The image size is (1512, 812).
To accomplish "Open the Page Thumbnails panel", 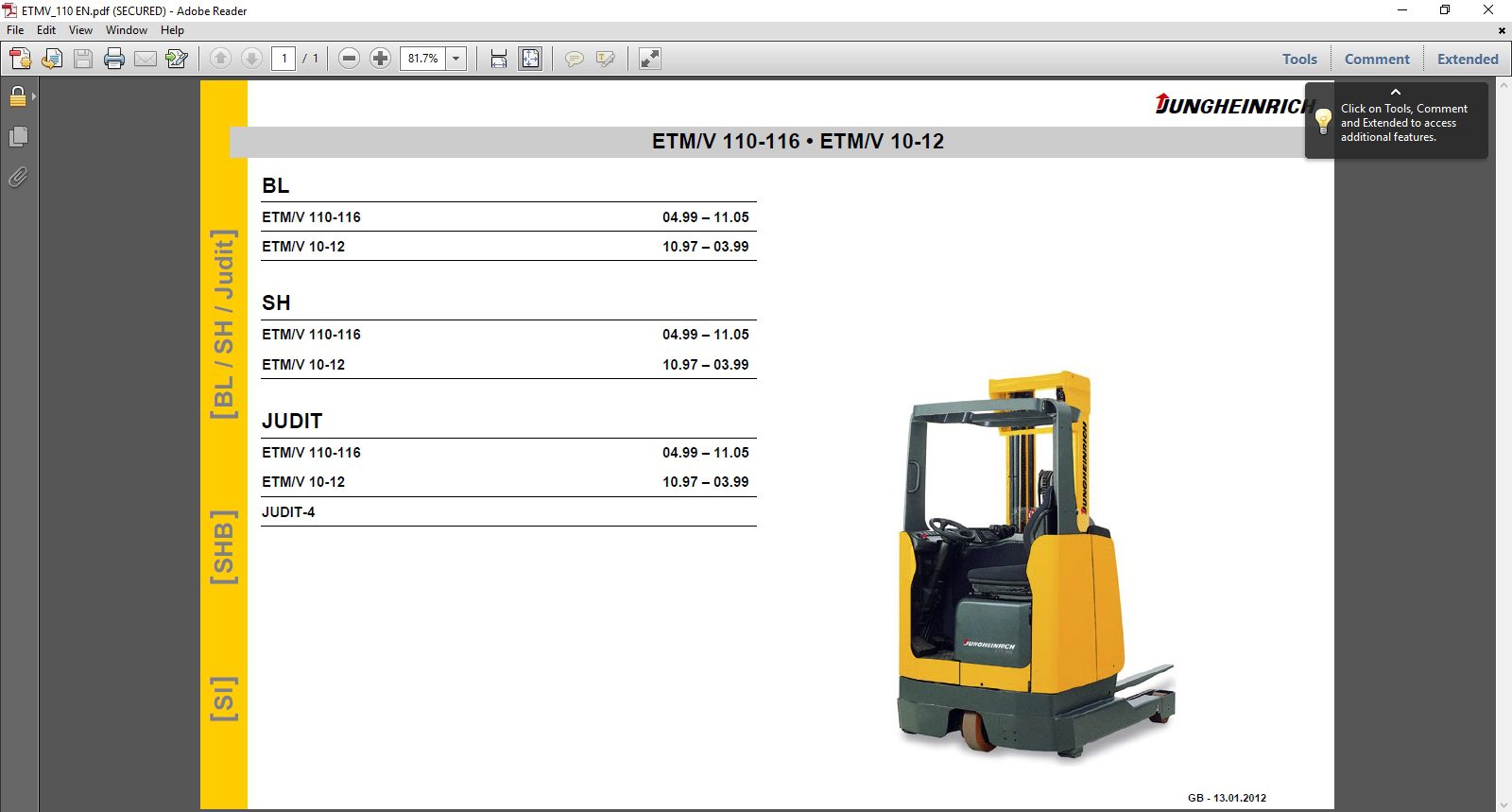I will click(18, 137).
